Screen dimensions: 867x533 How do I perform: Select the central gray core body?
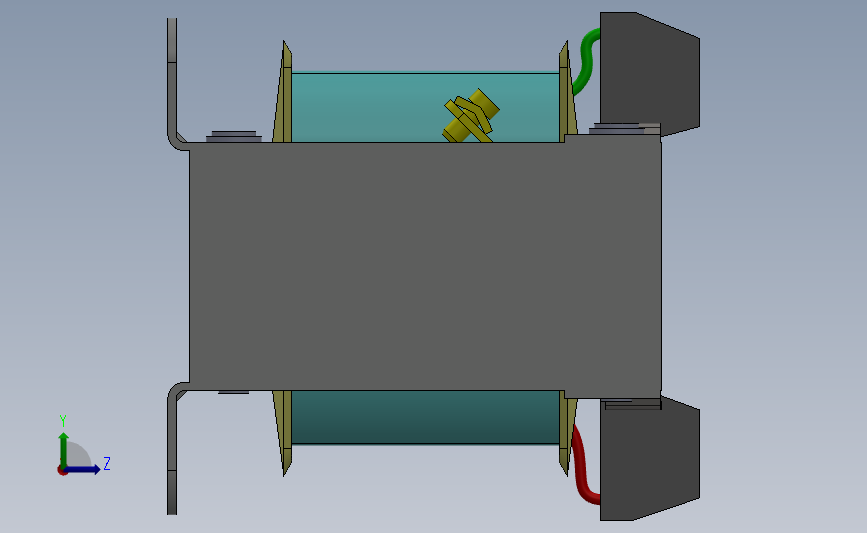tap(425, 266)
